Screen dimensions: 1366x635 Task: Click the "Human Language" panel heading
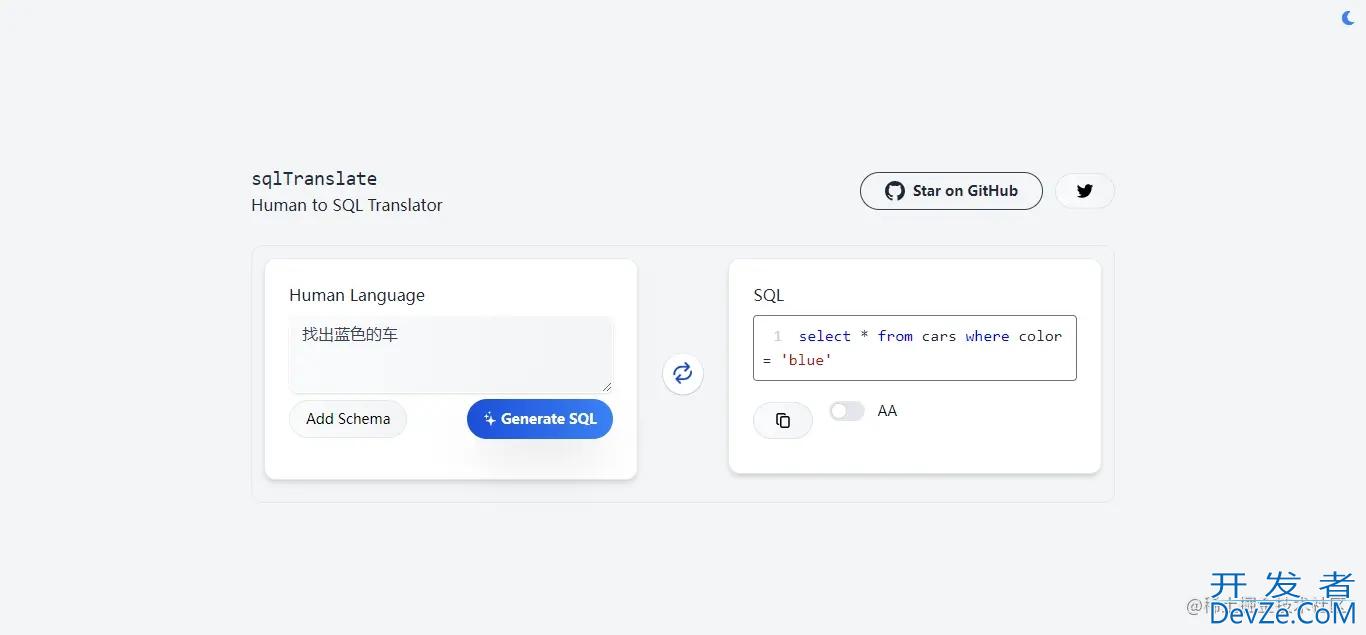[357, 295]
